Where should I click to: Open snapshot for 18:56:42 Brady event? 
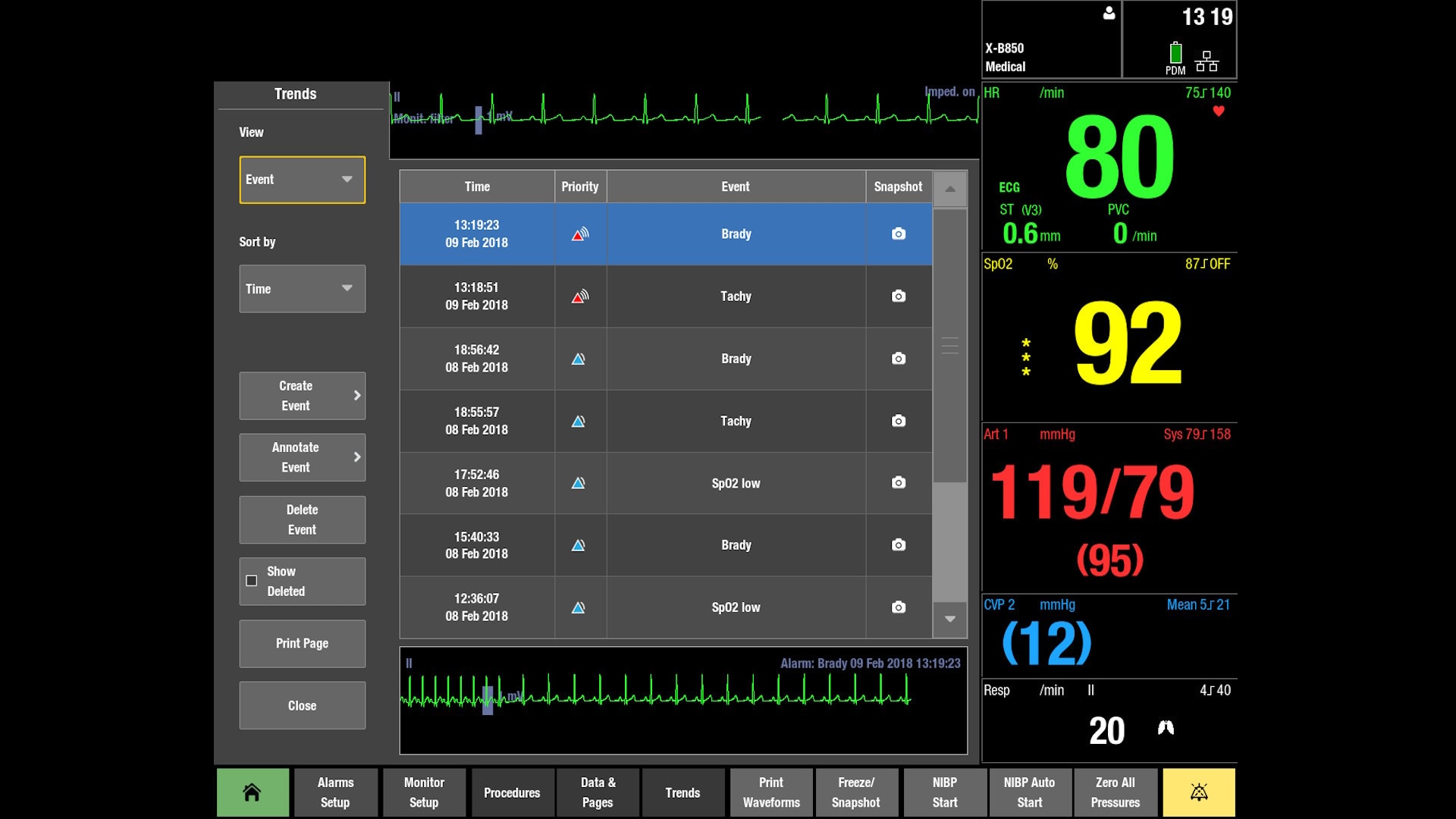(x=899, y=358)
